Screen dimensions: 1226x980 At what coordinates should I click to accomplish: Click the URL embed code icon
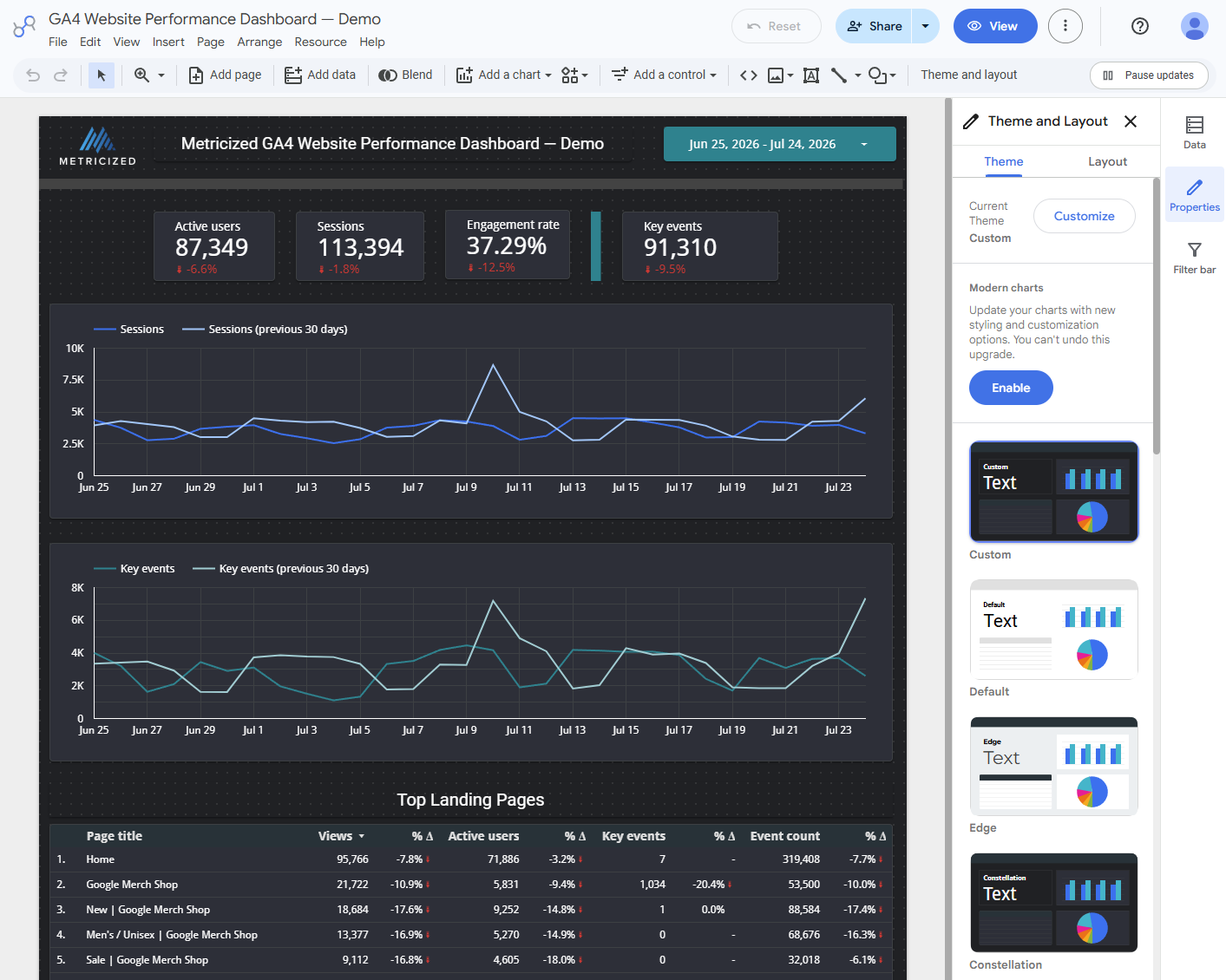(x=749, y=75)
